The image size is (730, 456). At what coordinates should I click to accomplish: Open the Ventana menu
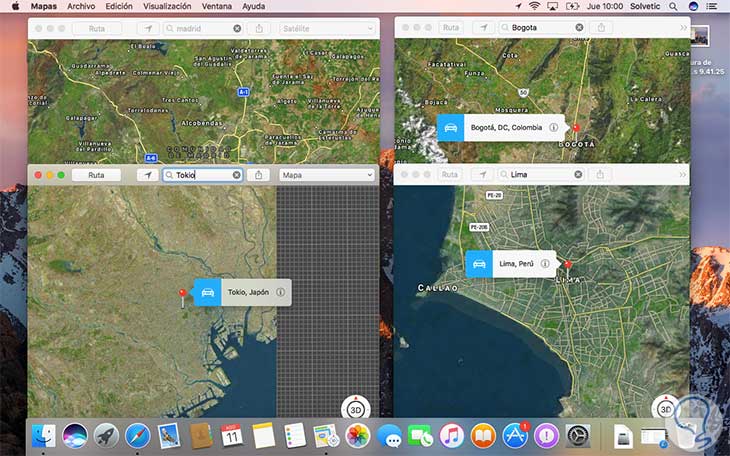(216, 6)
